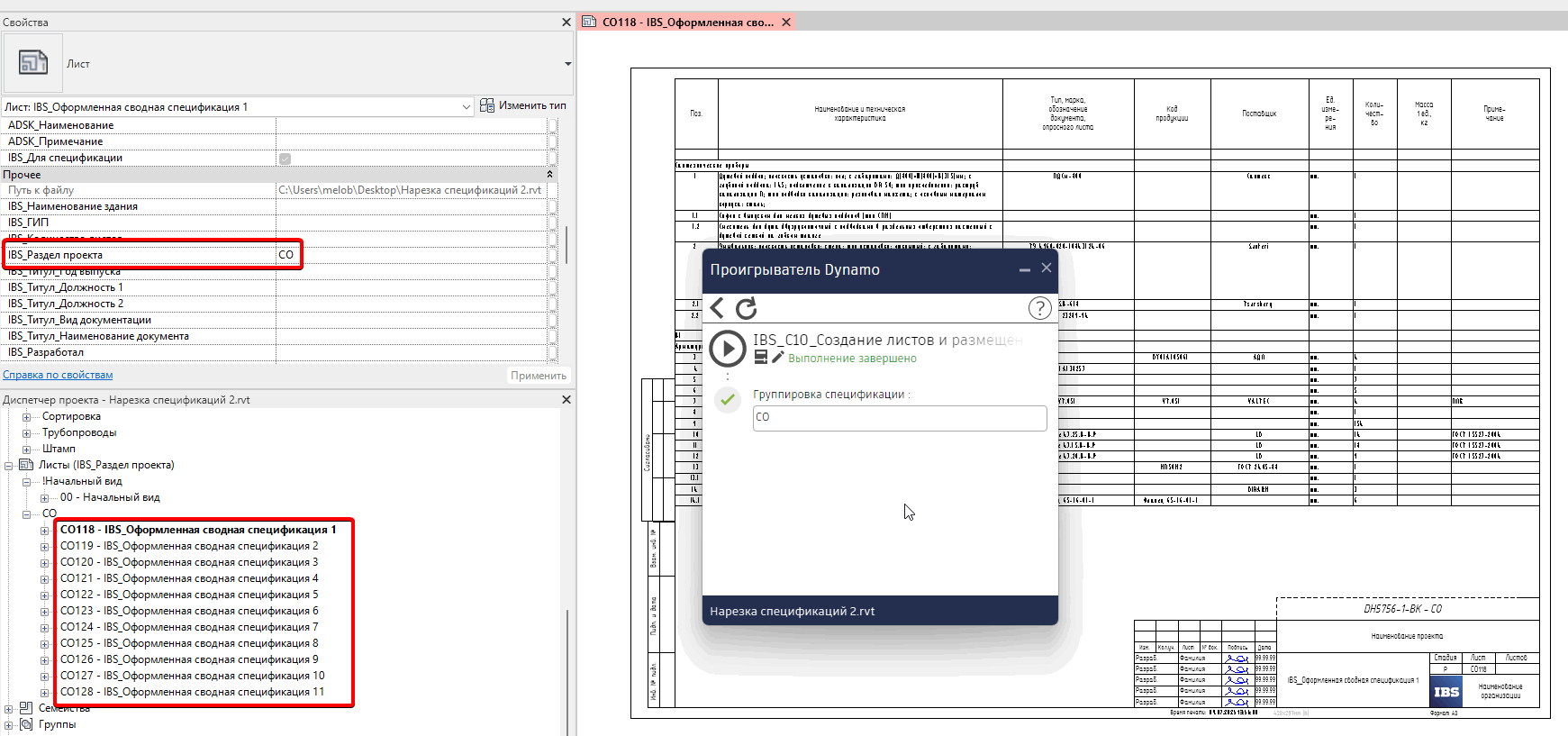The width and height of the screenshot is (1568, 736).
Task: Click the DH5756-1-BK - CO title block text
Action: tap(1402, 609)
